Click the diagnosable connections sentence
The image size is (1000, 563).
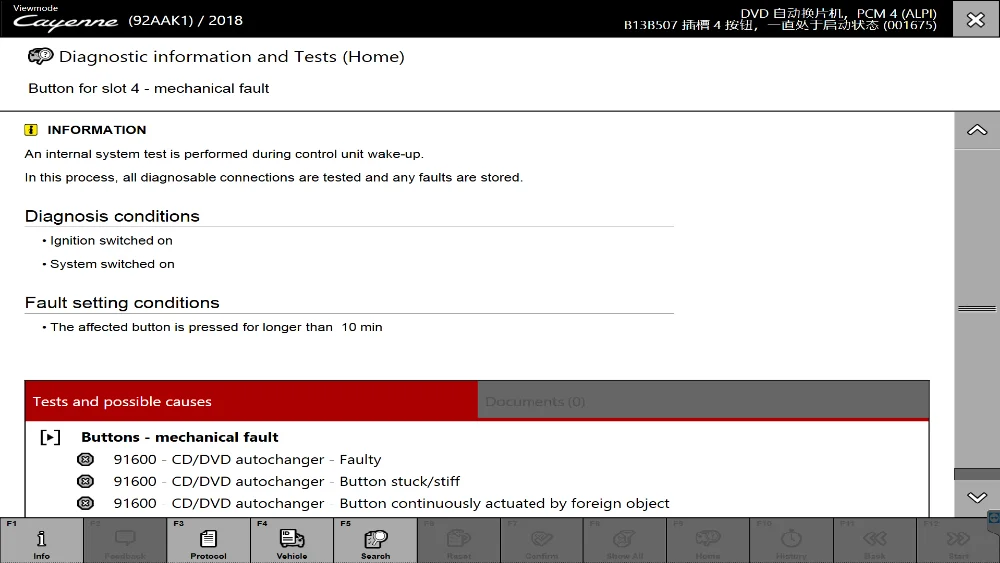(x=274, y=178)
